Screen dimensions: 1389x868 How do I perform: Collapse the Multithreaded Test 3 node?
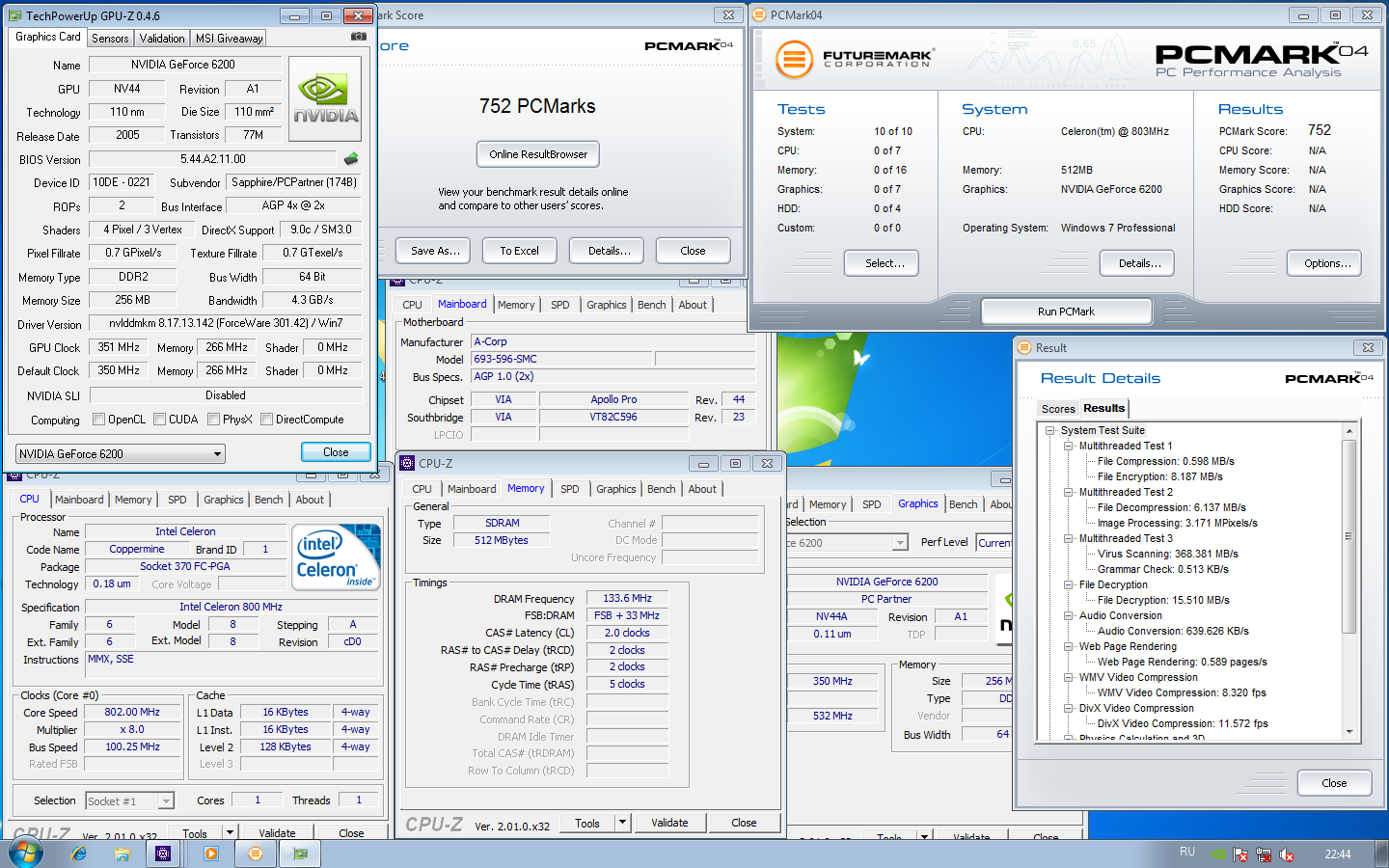point(1069,538)
